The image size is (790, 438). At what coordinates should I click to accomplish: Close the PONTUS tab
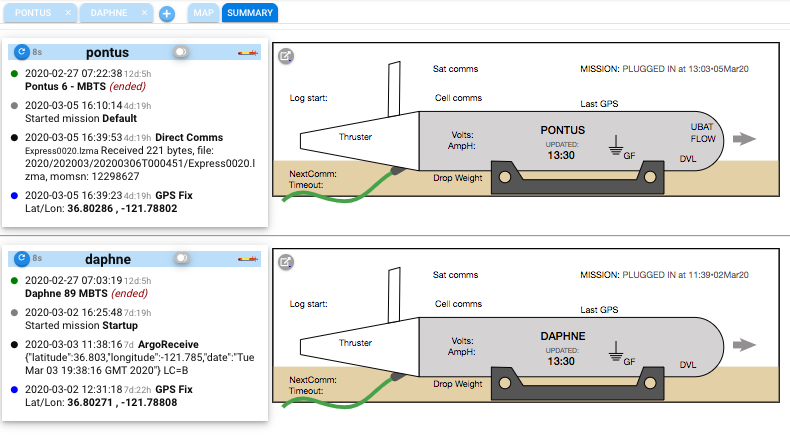coord(67,13)
